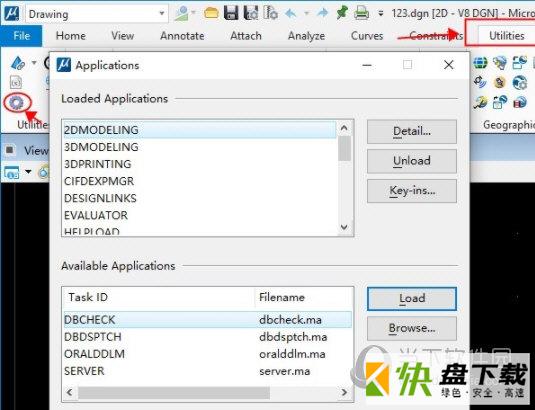Open dropdown arrow next to pen-link icon
The width and height of the screenshot is (535, 410).
coord(34,63)
